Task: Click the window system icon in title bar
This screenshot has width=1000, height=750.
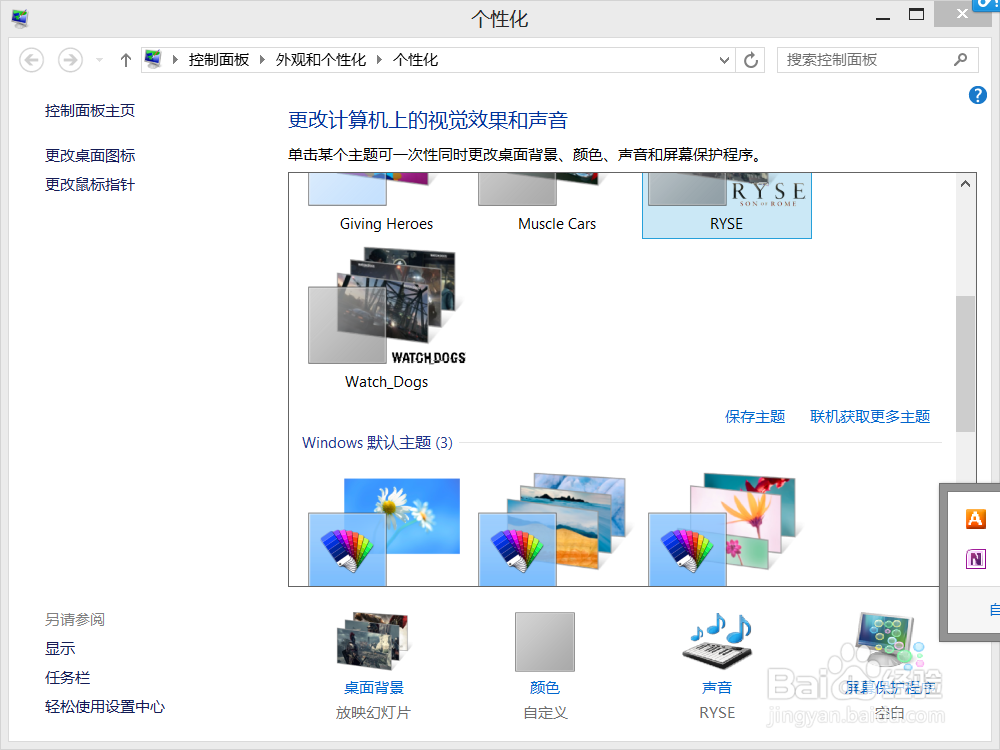Action: 20,18
